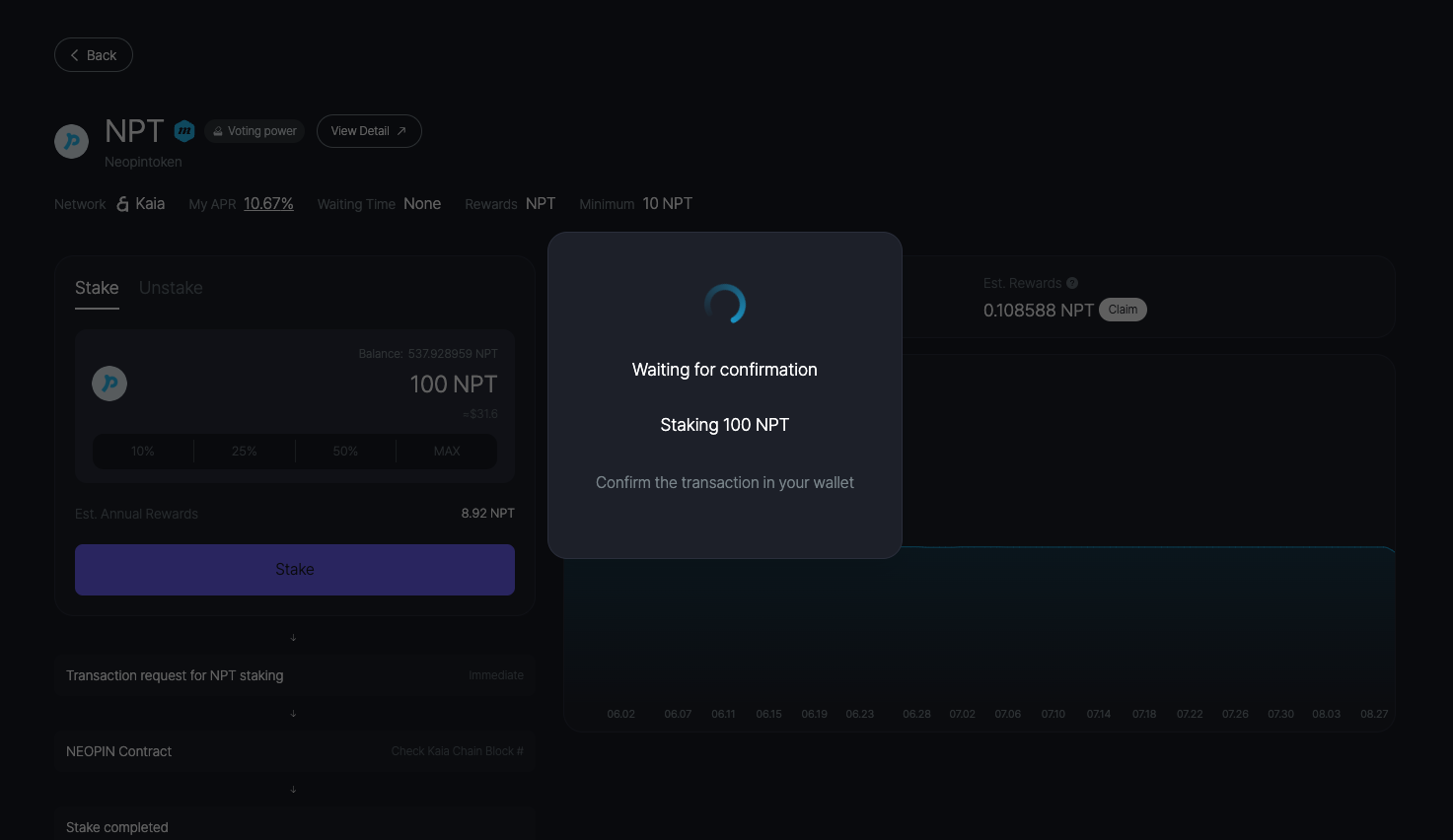1453x840 pixels.
Task: Click the loading spinner in confirmation dialog
Action: [x=725, y=305]
